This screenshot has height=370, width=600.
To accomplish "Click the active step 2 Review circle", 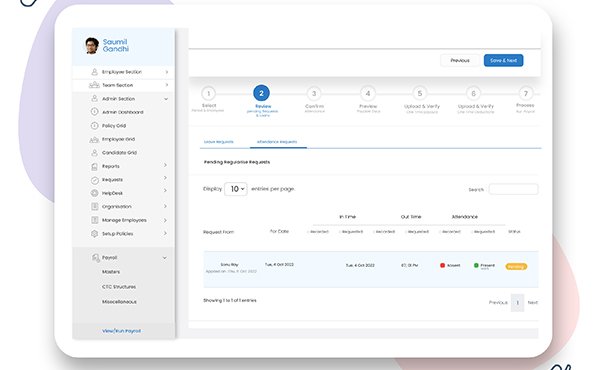I will click(x=261, y=93).
